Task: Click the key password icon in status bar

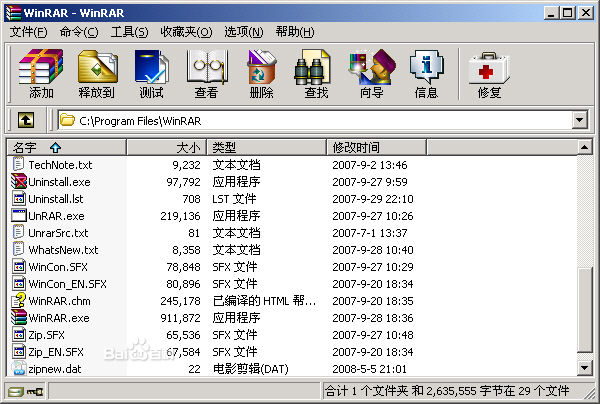Action: point(35,392)
